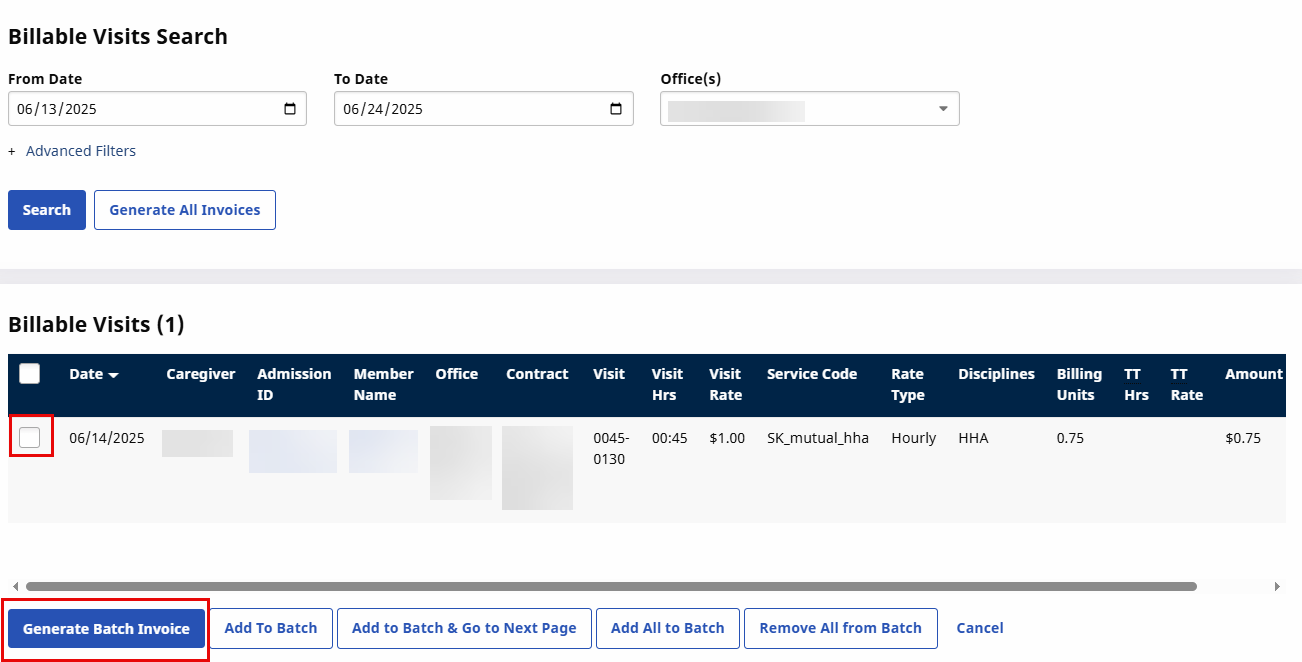Click Remove All from Batch button

tap(840, 628)
